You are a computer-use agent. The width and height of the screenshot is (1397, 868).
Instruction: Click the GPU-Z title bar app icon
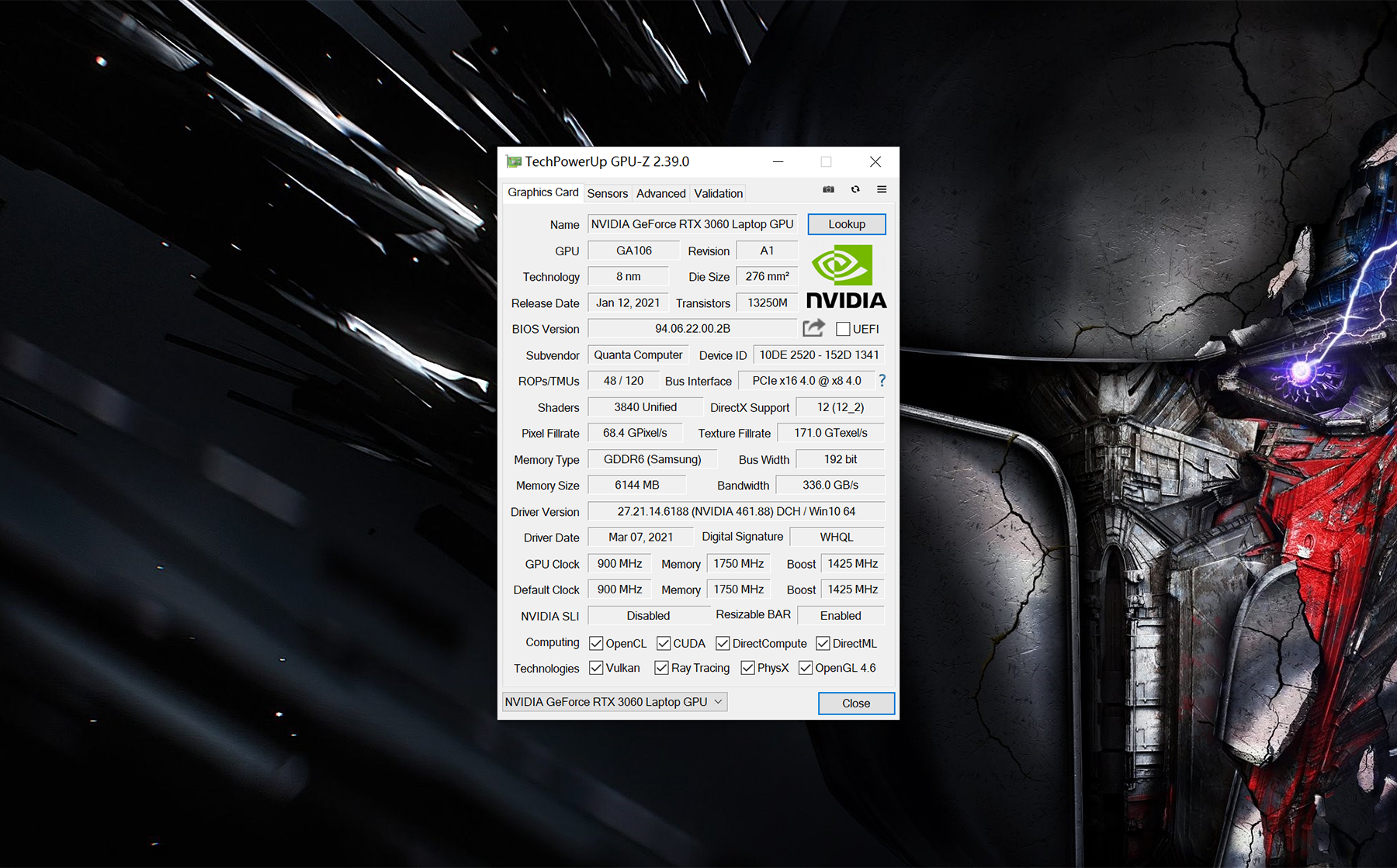pyautogui.click(x=513, y=161)
